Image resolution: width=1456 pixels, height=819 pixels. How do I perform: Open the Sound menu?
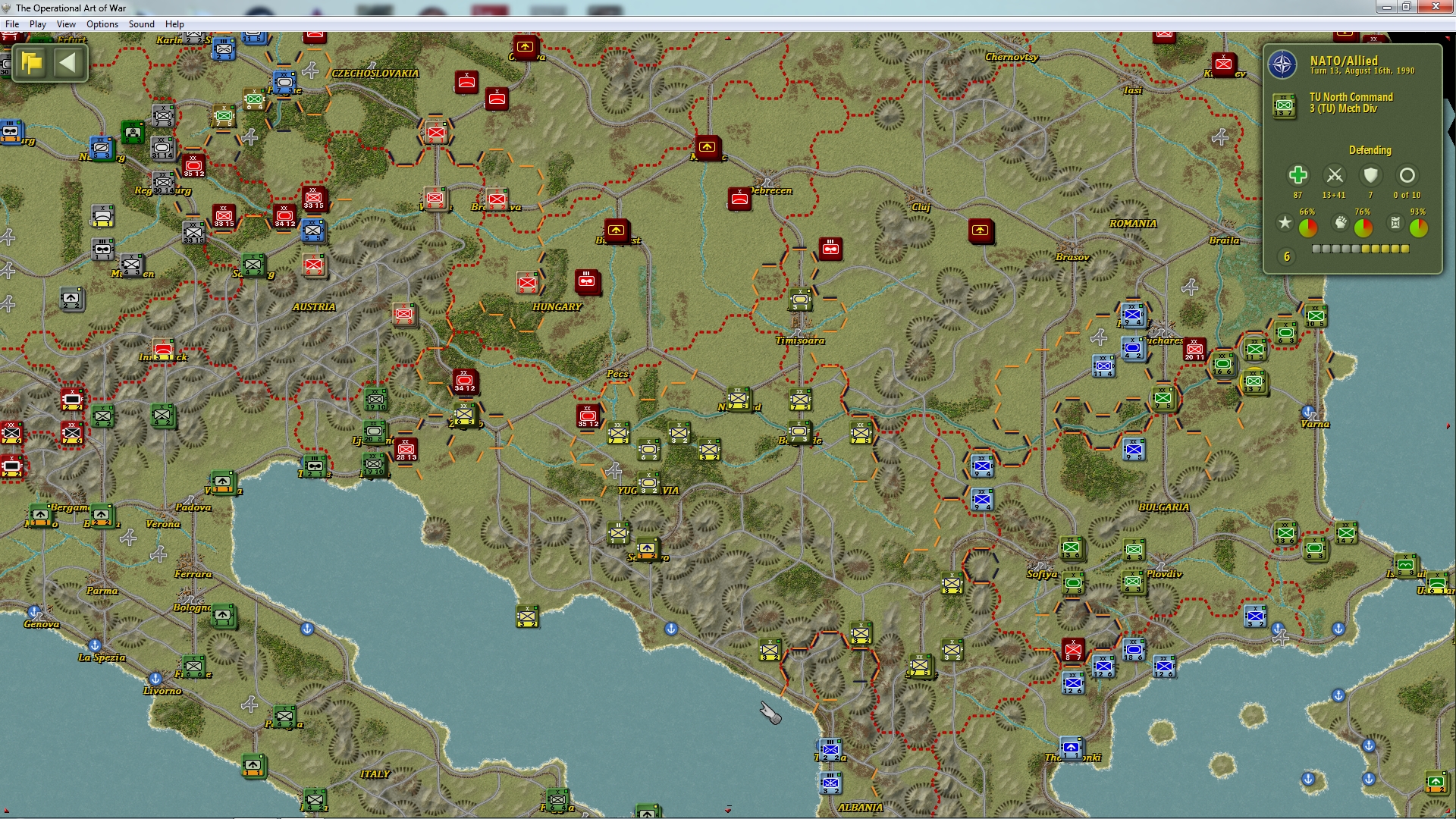pos(142,24)
